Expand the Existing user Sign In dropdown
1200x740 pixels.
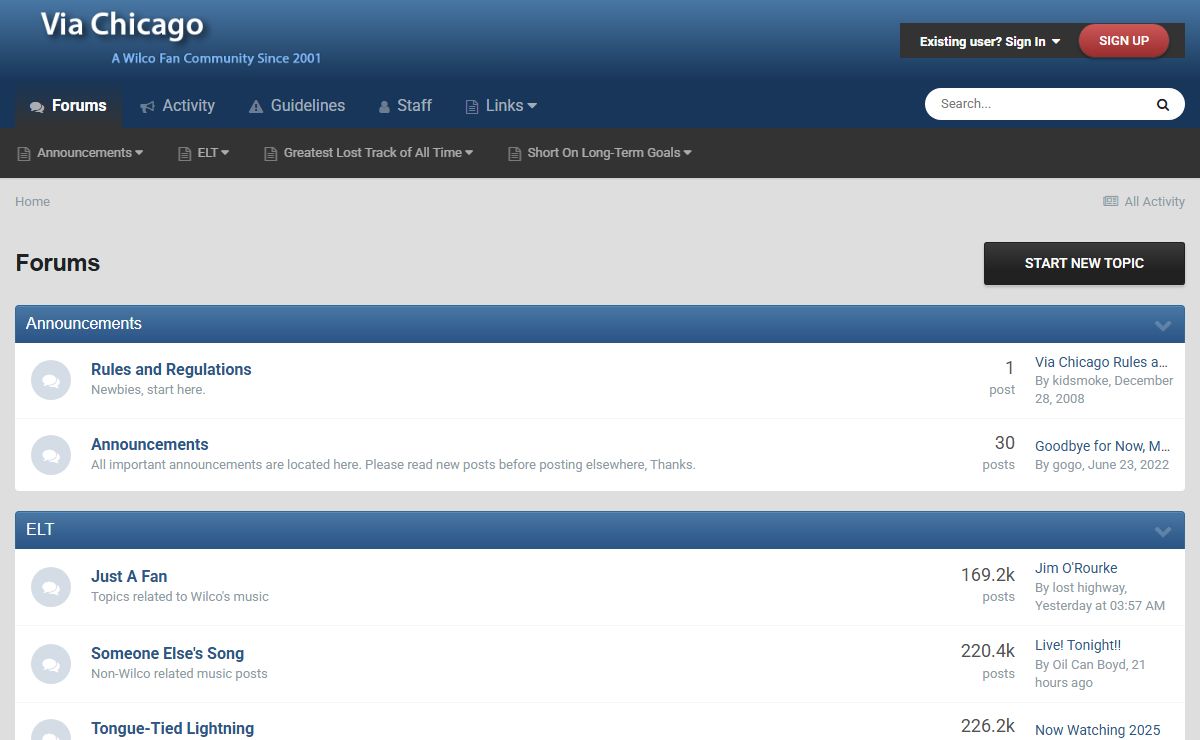click(x=990, y=41)
